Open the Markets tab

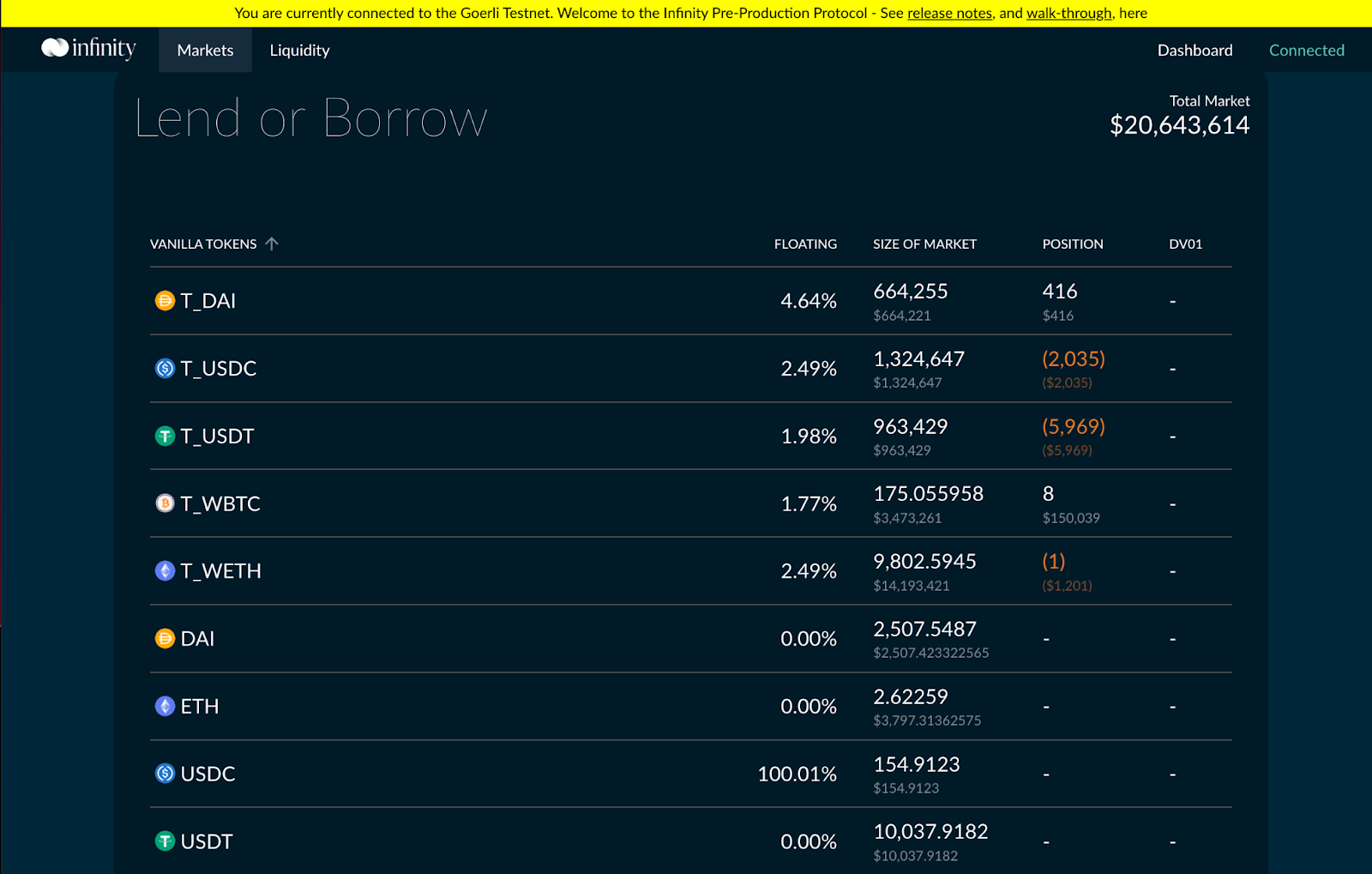[x=205, y=50]
